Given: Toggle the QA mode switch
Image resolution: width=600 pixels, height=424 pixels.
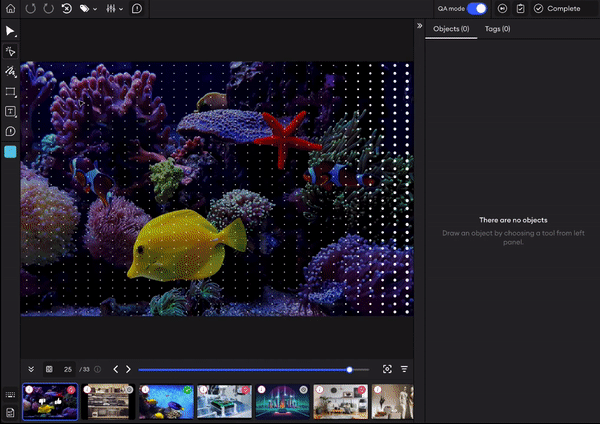Looking at the screenshot, I should pyautogui.click(x=477, y=8).
